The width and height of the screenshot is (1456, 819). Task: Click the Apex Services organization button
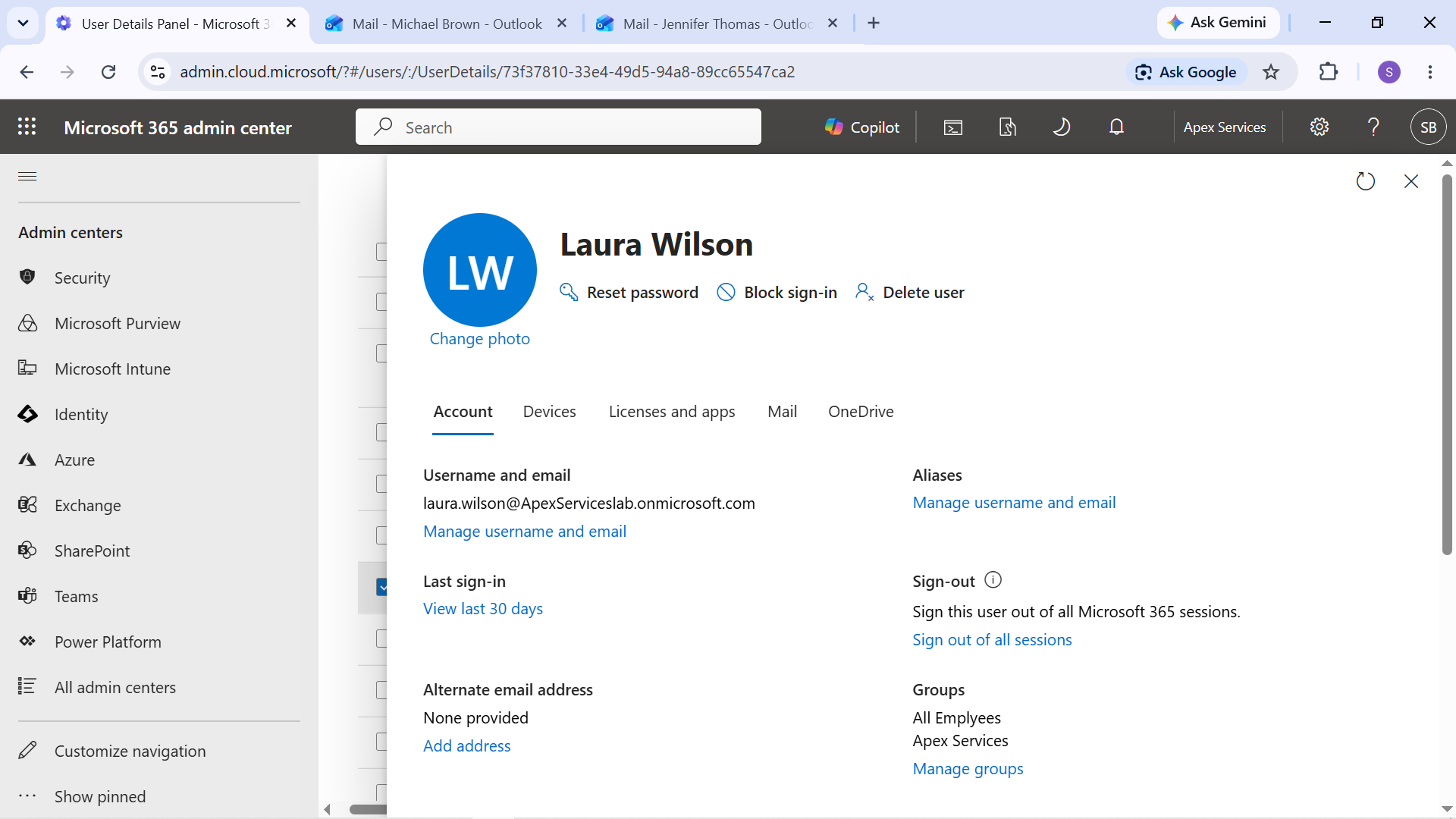coord(1225,127)
